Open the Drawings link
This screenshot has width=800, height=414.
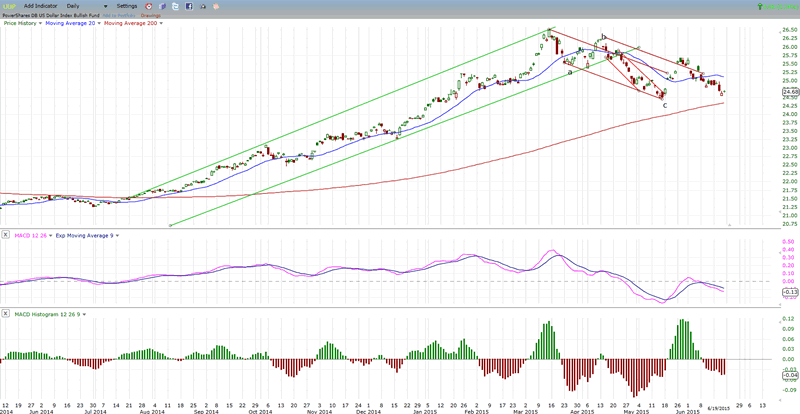coord(150,15)
